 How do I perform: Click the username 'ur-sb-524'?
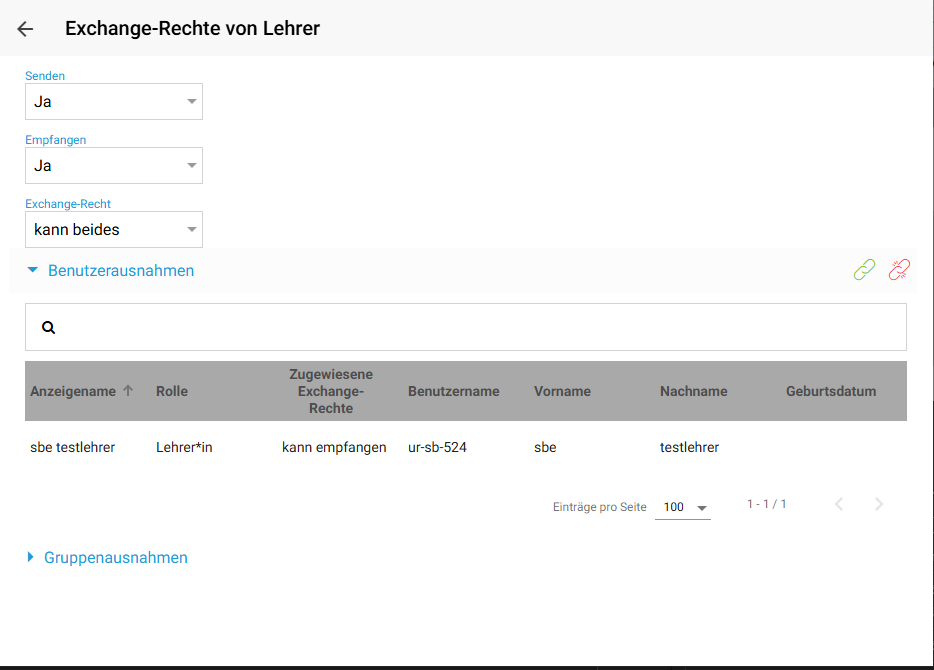[437, 447]
